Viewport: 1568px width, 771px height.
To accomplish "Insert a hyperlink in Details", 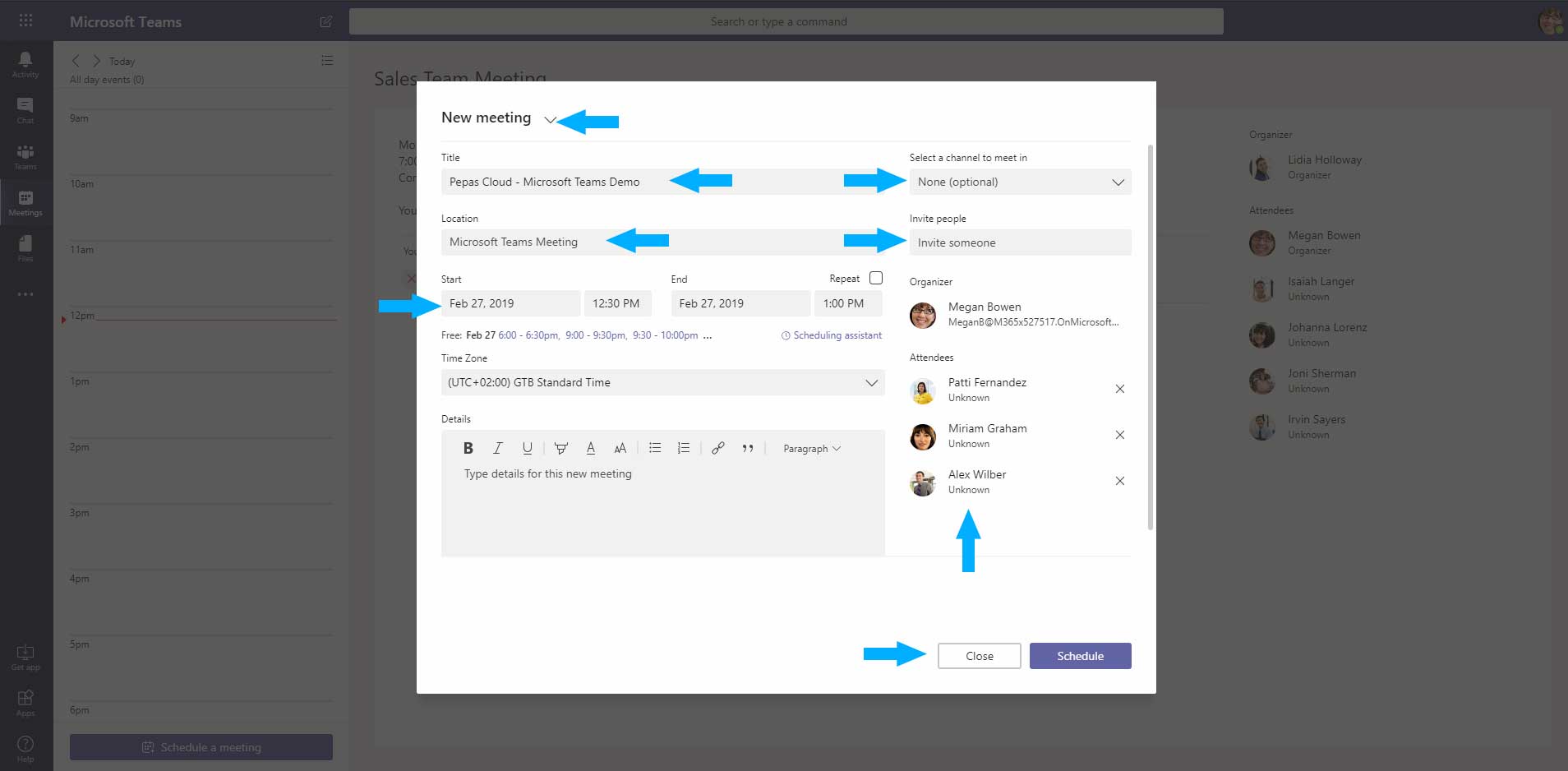I will coord(717,448).
